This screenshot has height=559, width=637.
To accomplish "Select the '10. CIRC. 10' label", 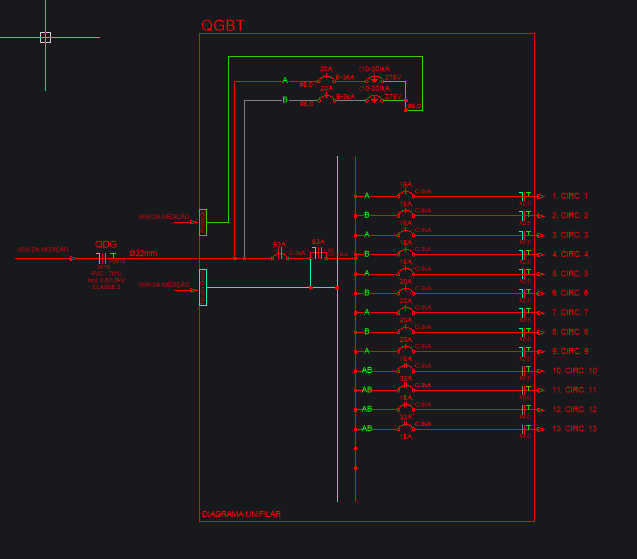I will click(574, 371).
